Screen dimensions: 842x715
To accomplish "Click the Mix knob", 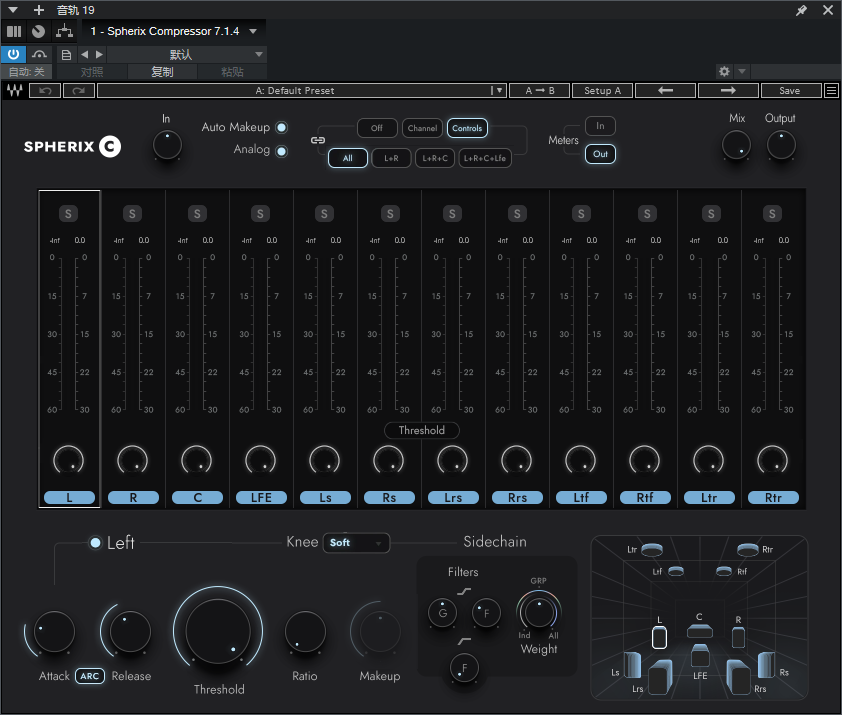I will [x=736, y=145].
